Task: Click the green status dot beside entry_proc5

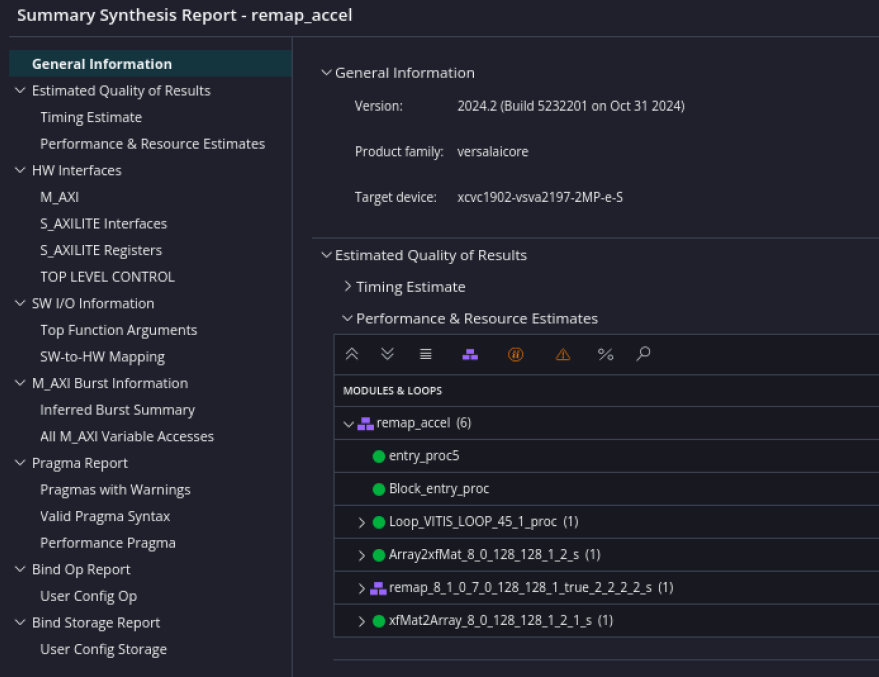Action: point(379,456)
